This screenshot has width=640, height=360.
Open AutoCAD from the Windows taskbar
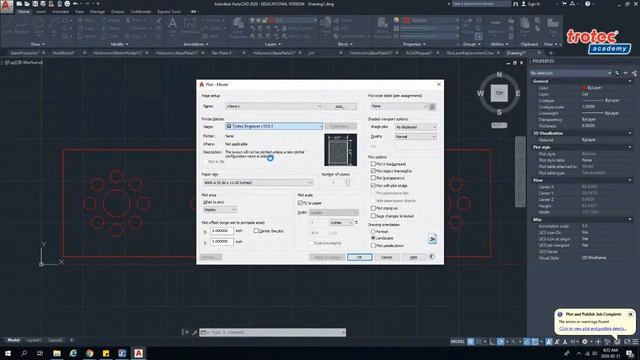[x=138, y=353]
